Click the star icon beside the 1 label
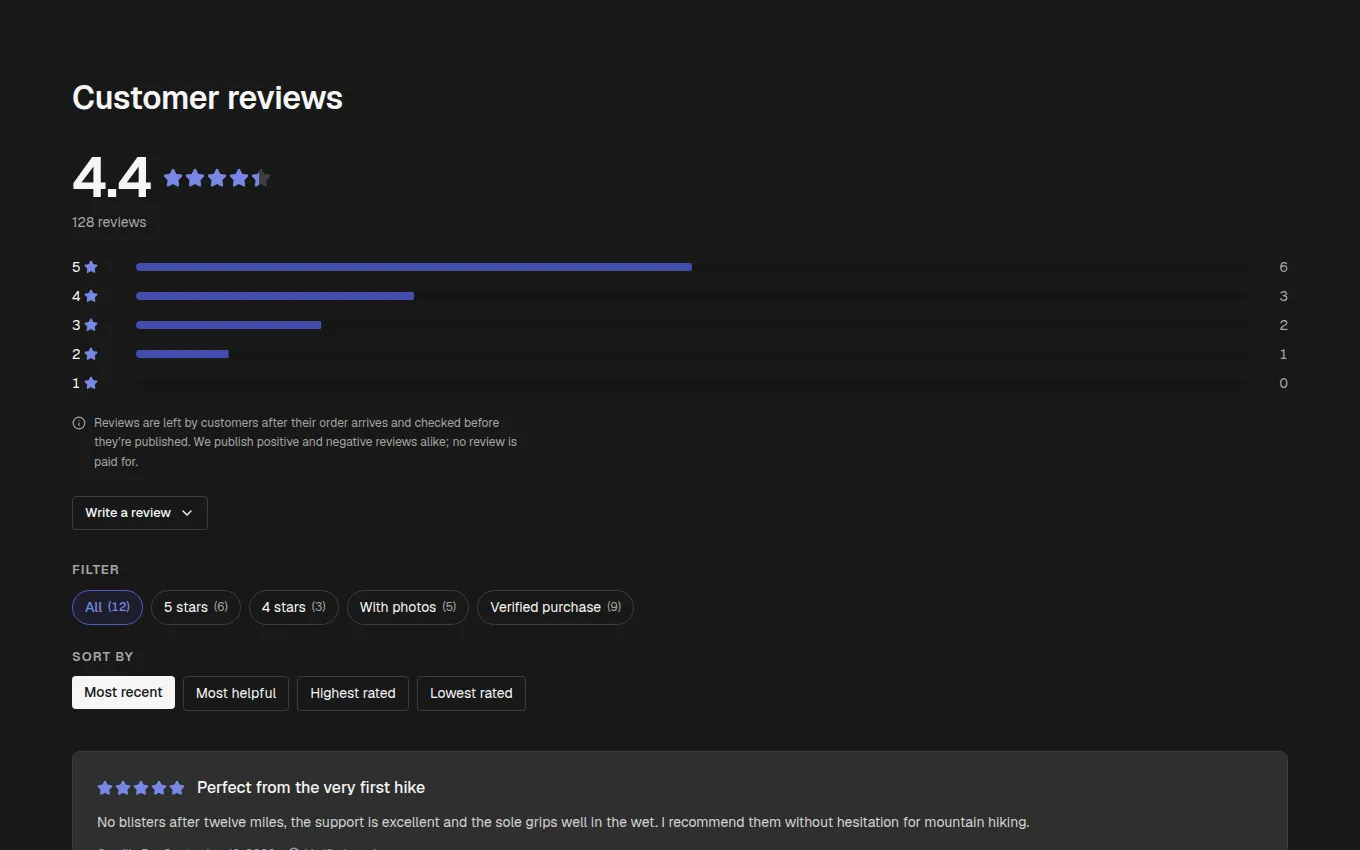 point(91,383)
